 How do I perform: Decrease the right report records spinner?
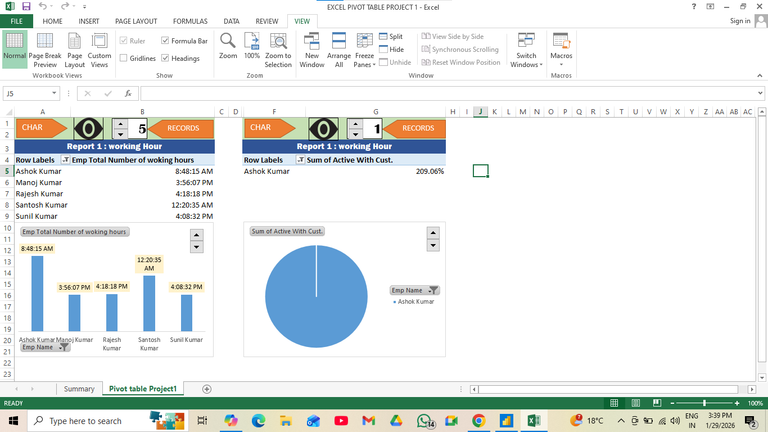pyautogui.click(x=355, y=134)
